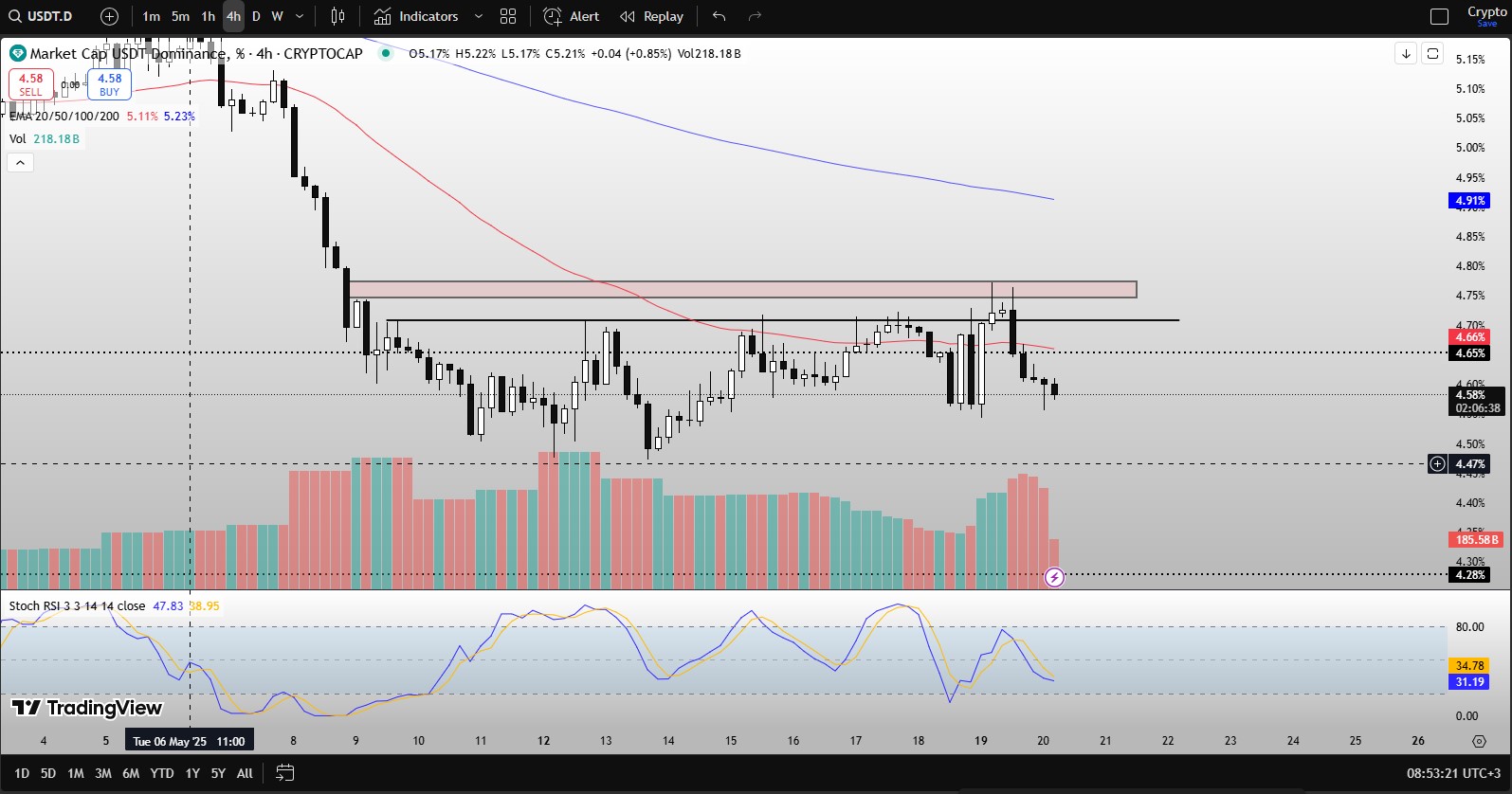
Task: Open symbol search for USDT.D
Action: click(x=41, y=16)
